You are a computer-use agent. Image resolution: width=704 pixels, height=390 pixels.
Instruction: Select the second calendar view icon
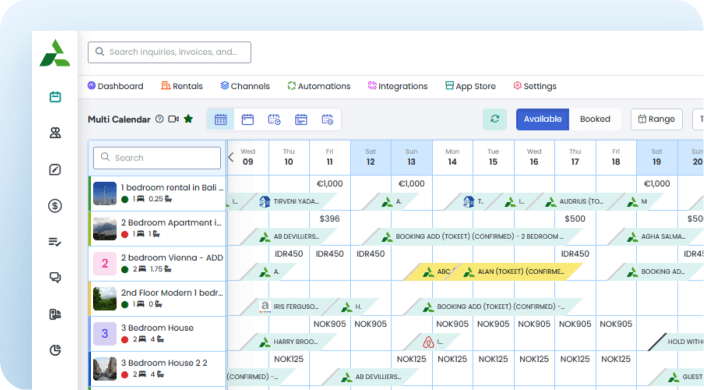click(x=247, y=119)
